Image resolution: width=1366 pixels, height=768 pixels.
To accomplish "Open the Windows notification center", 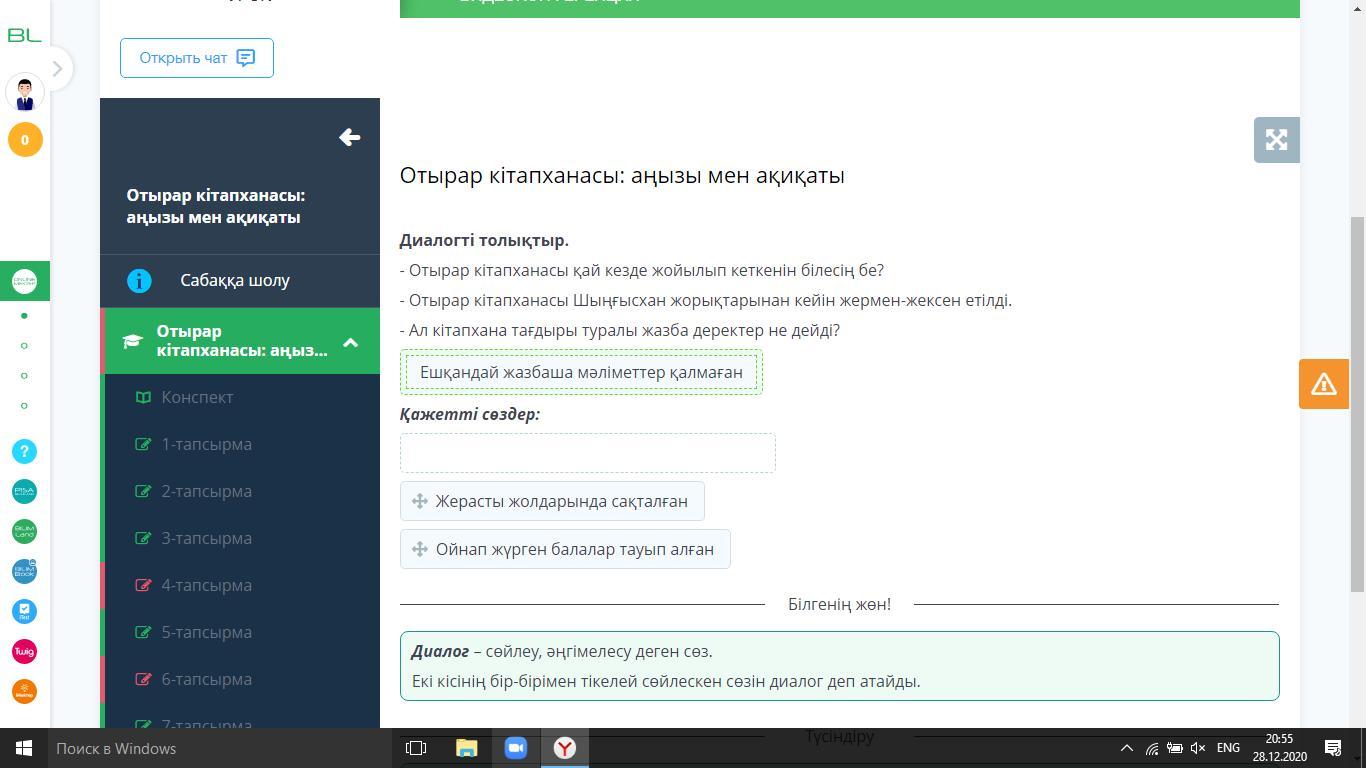I will 1333,748.
